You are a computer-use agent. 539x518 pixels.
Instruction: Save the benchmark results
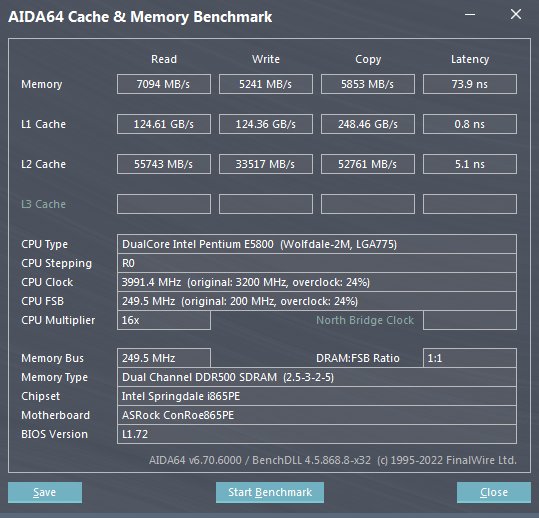[x=45, y=492]
